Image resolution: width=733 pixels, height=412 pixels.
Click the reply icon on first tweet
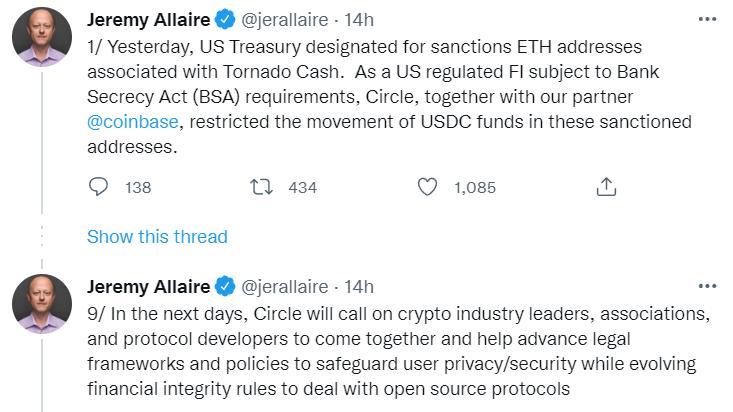[x=98, y=187]
